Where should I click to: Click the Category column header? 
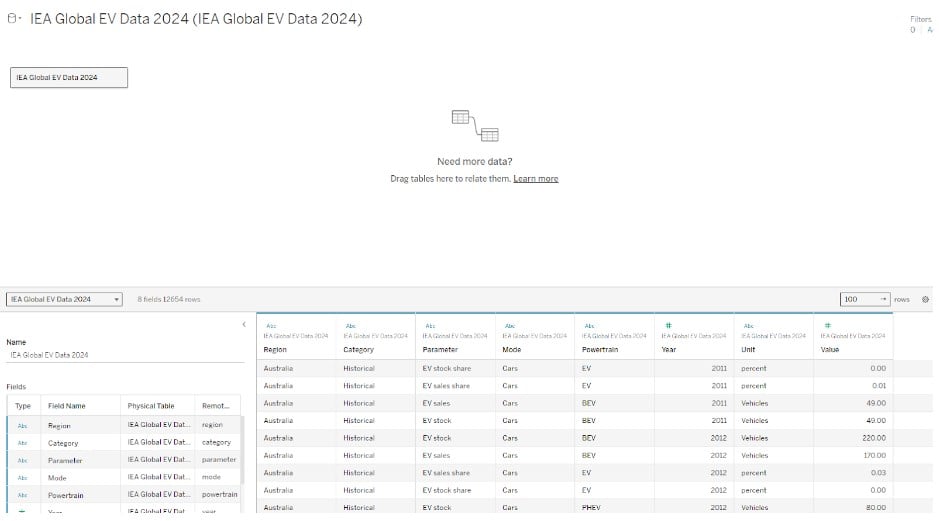pyautogui.click(x=358, y=350)
